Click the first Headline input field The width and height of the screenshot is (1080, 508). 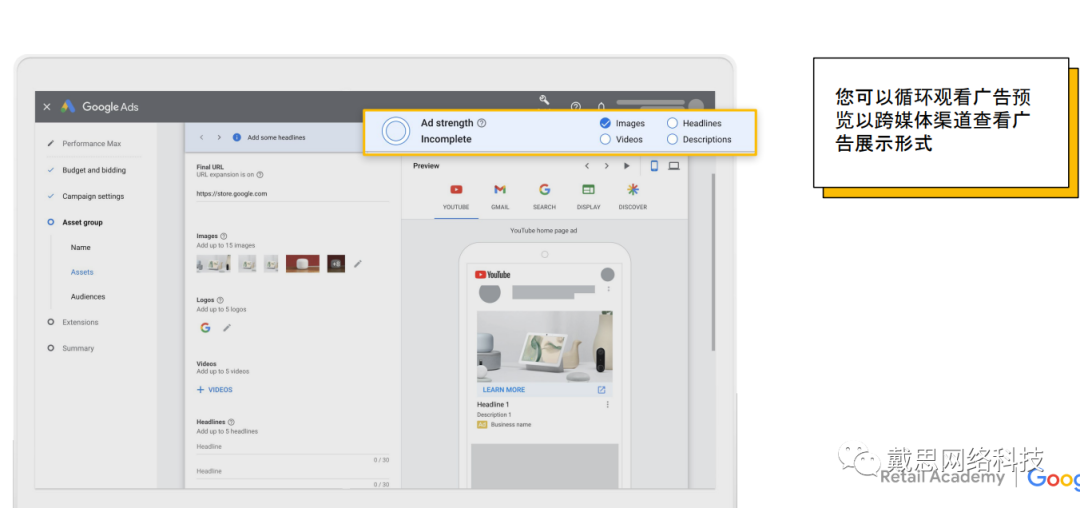[x=293, y=447]
